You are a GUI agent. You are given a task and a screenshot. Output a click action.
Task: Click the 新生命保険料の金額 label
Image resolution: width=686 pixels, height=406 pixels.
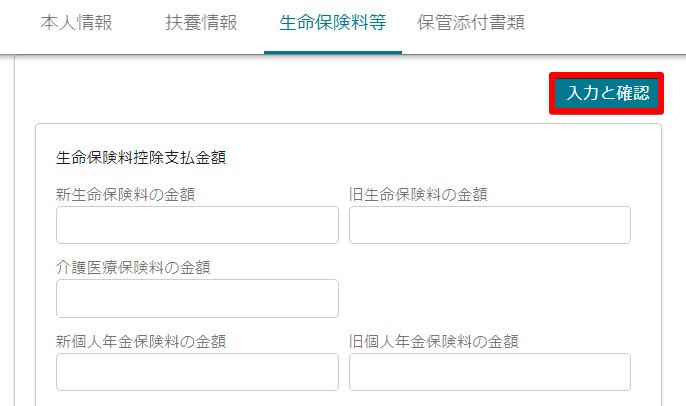126,194
